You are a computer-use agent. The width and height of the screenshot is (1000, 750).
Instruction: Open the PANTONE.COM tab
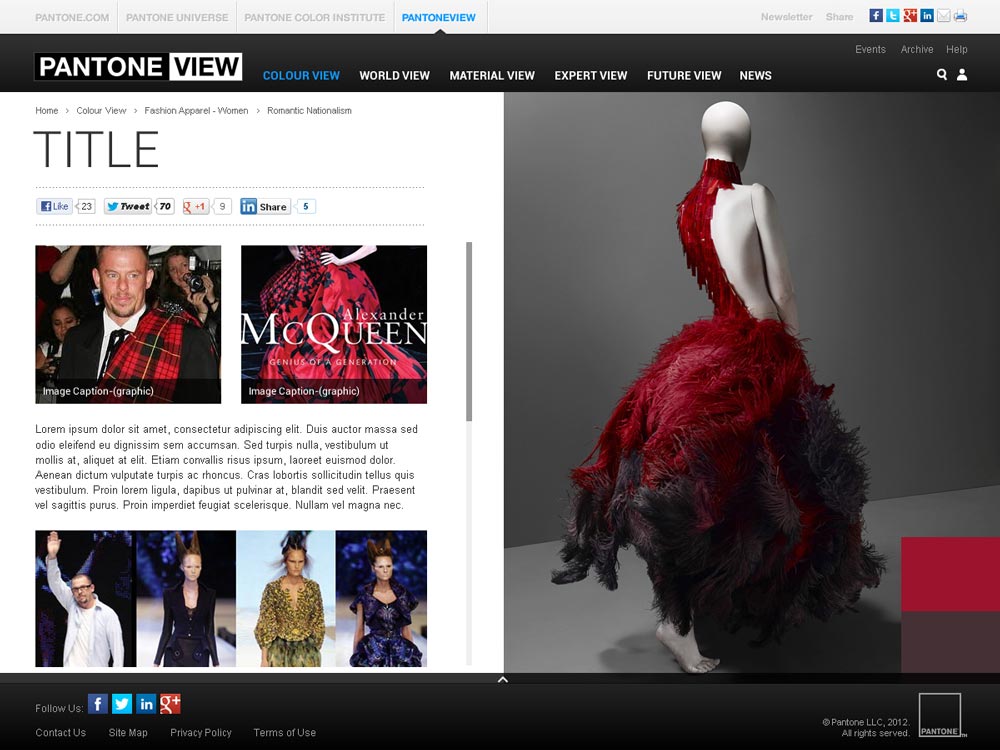click(x=72, y=17)
